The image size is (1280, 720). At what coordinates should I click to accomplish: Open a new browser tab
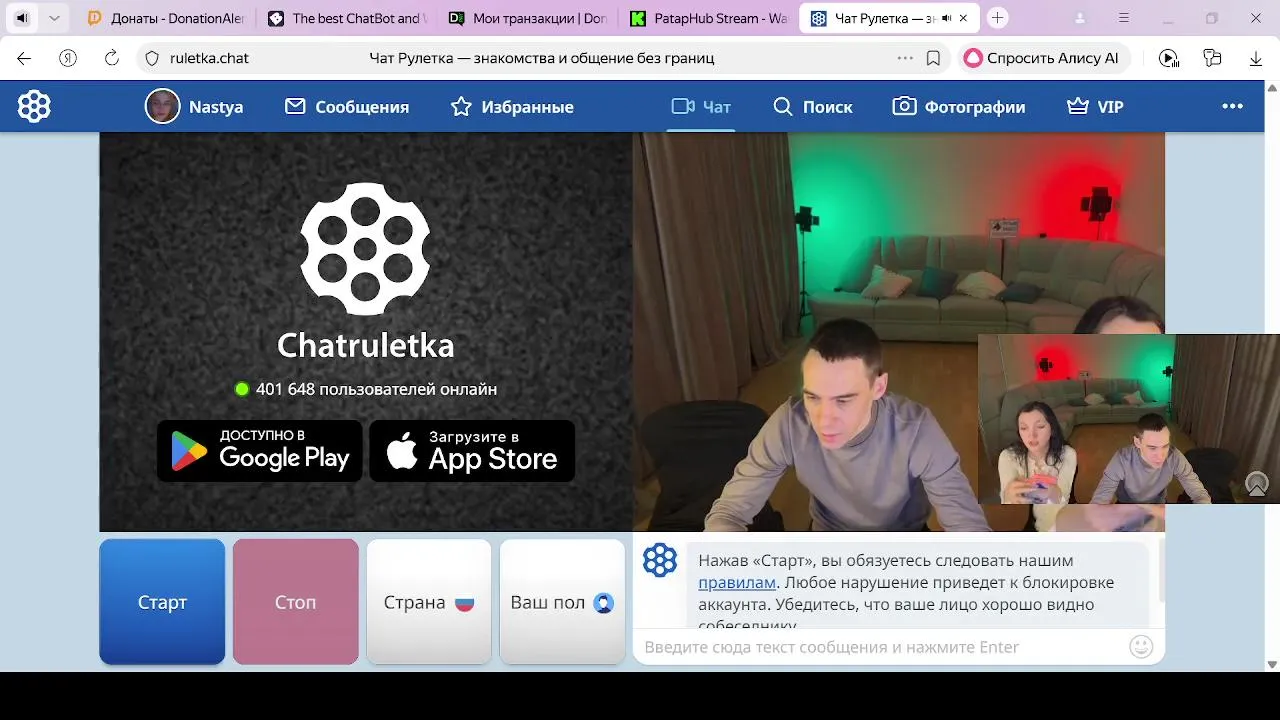pyautogui.click(x=997, y=18)
